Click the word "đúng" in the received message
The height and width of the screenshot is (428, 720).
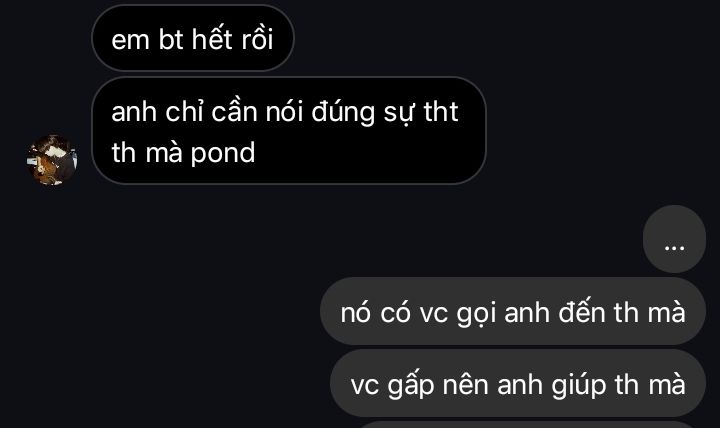pos(343,113)
